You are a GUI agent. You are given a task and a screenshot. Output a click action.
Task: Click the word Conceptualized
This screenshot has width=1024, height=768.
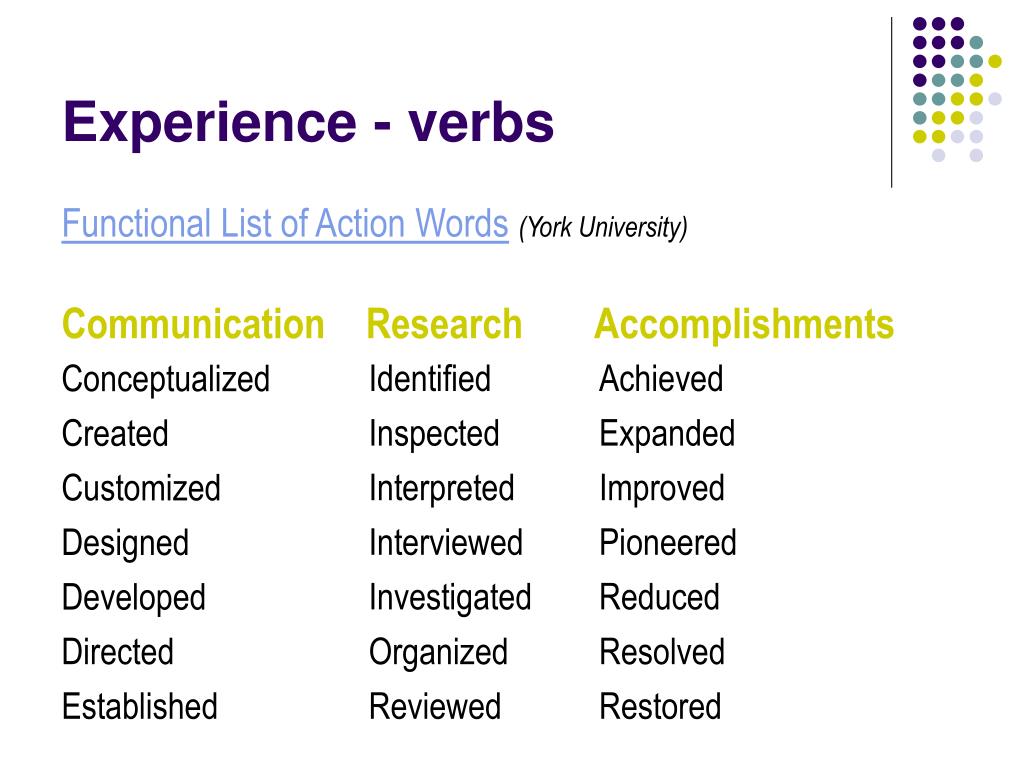(x=166, y=380)
